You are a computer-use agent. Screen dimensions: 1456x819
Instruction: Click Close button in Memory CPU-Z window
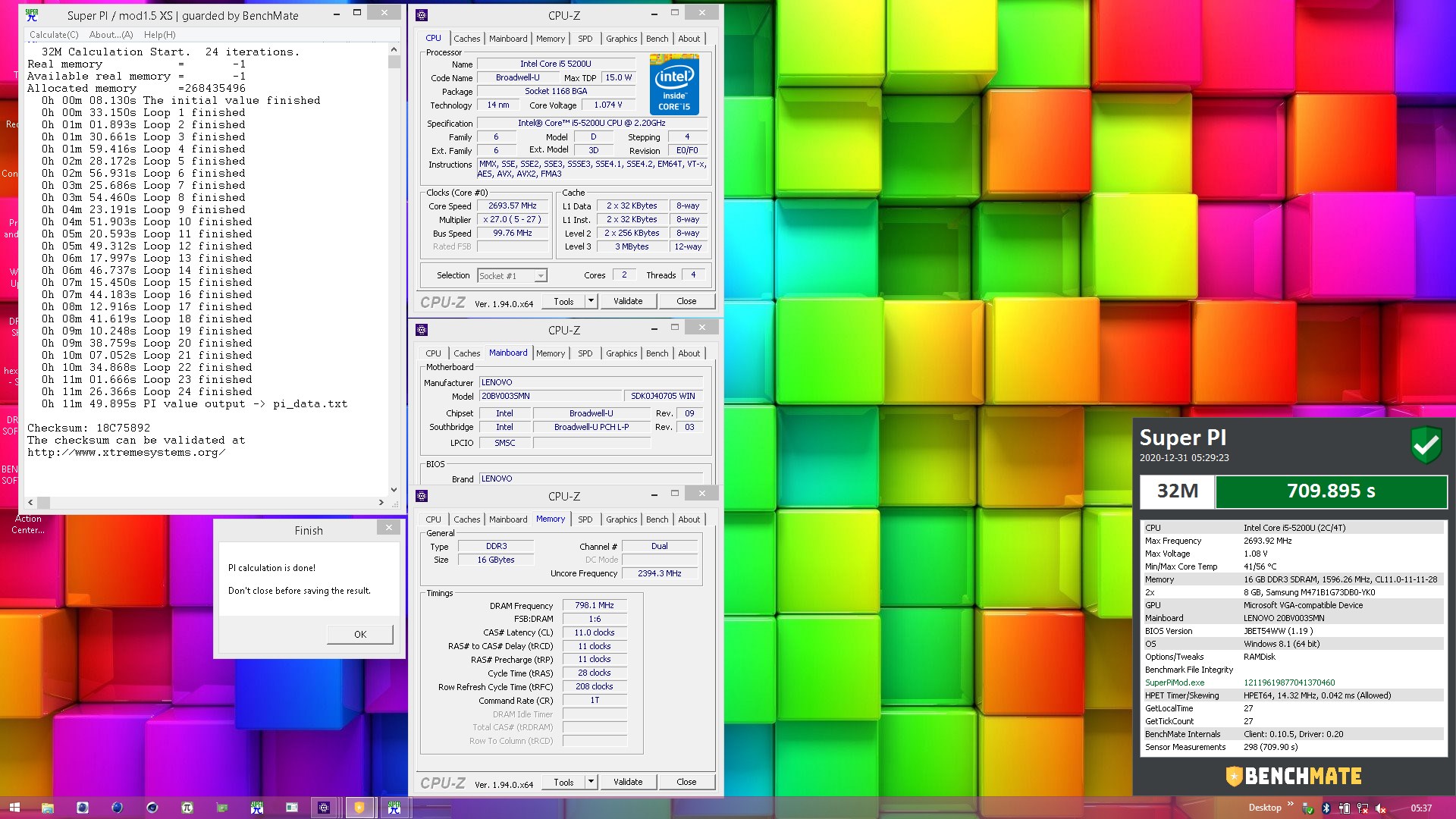click(x=686, y=782)
